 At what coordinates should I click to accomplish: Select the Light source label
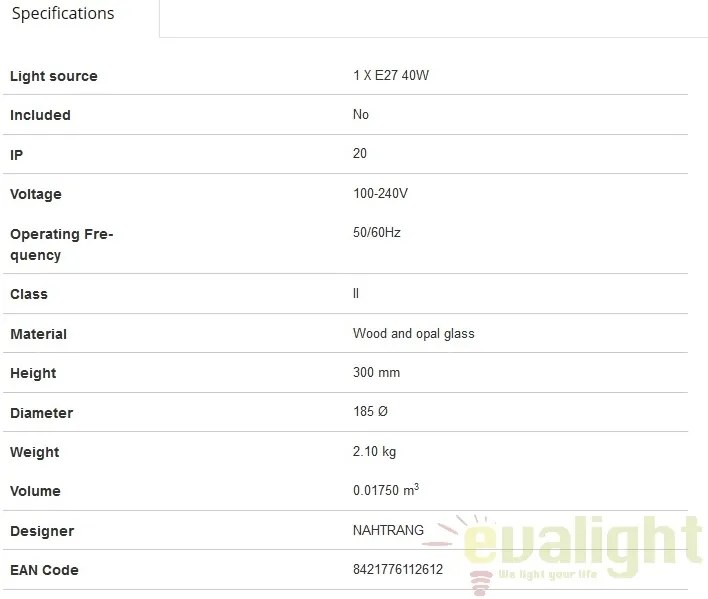(x=54, y=76)
